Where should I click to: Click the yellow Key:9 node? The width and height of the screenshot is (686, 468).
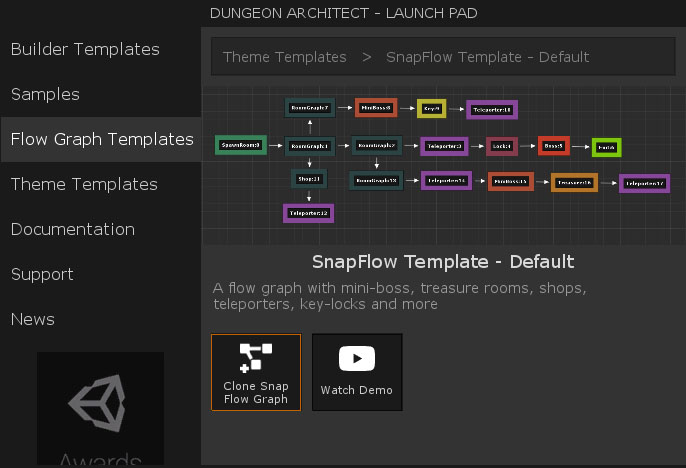click(431, 108)
